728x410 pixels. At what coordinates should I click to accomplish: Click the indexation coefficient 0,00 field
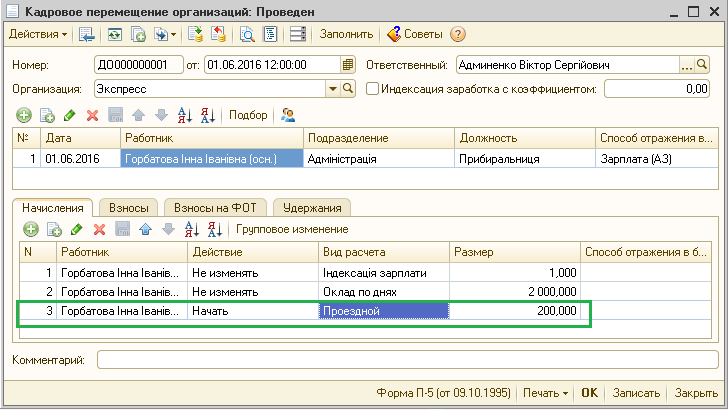656,89
